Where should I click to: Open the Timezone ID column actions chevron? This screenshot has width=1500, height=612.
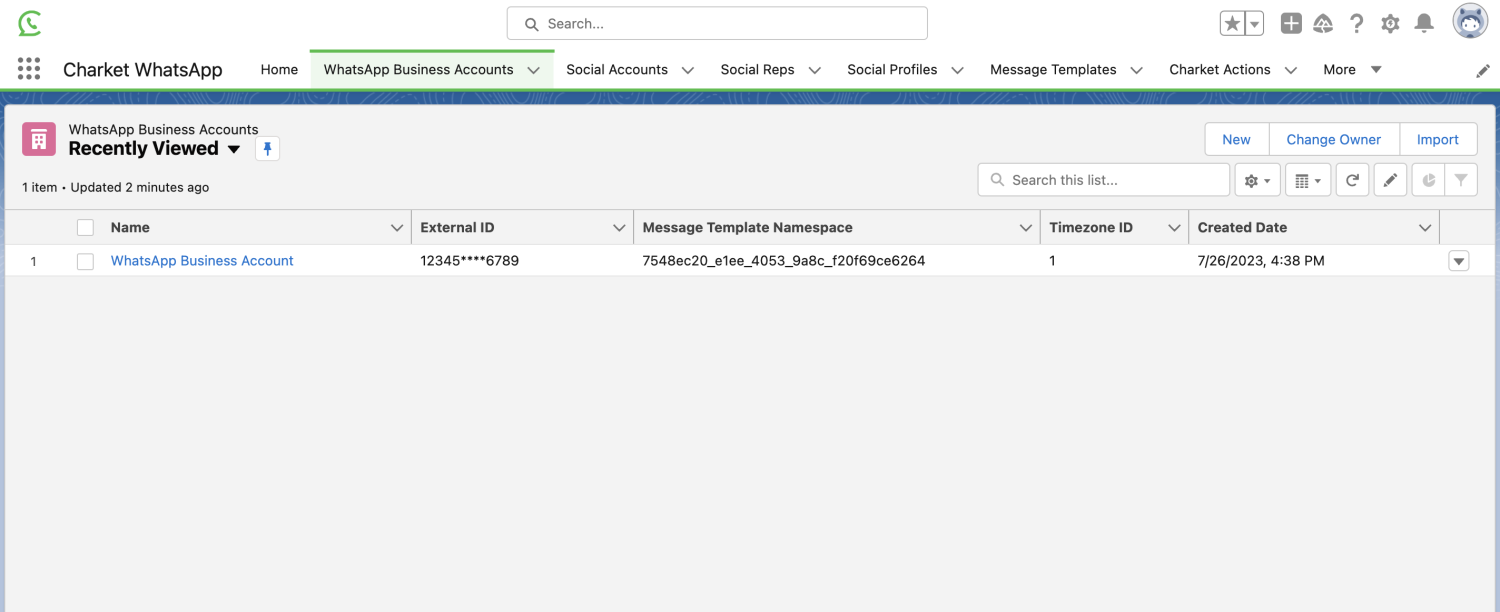tap(1174, 228)
